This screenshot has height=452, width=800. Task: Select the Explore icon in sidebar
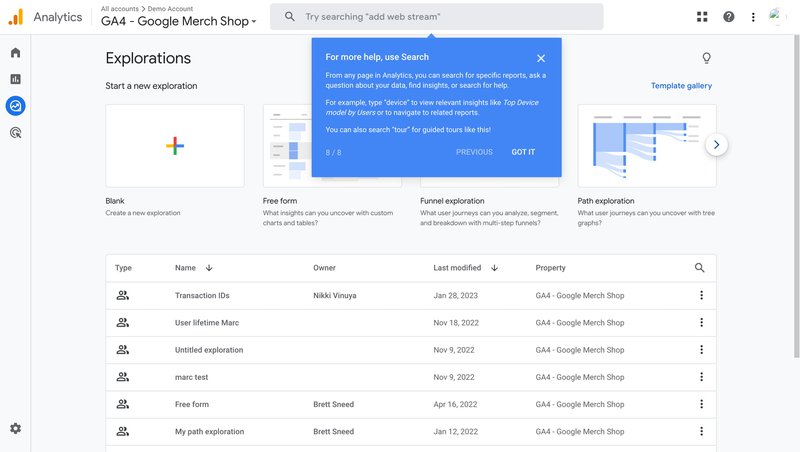15,105
